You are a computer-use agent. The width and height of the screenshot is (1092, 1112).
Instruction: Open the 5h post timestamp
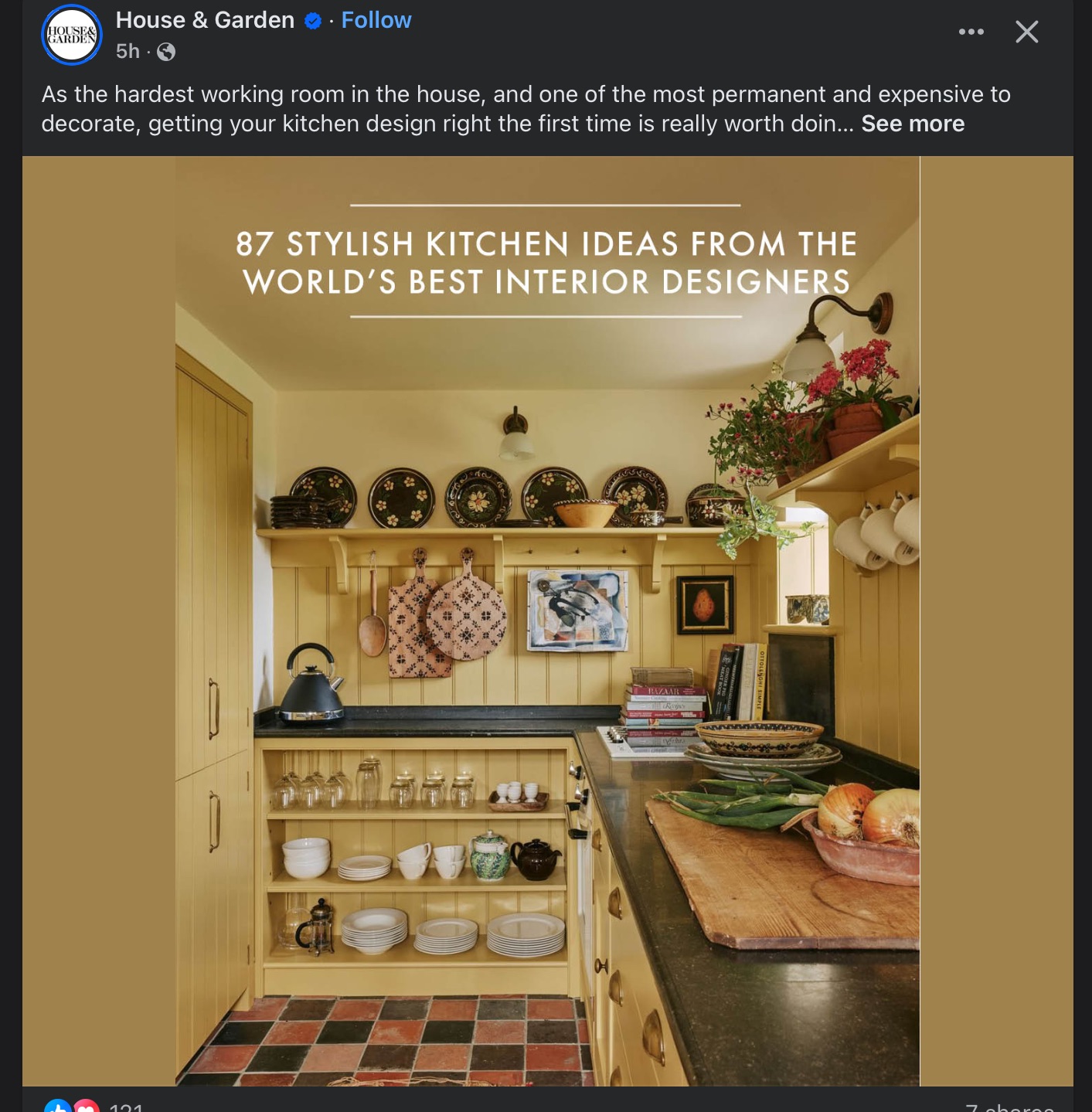pyautogui.click(x=128, y=52)
